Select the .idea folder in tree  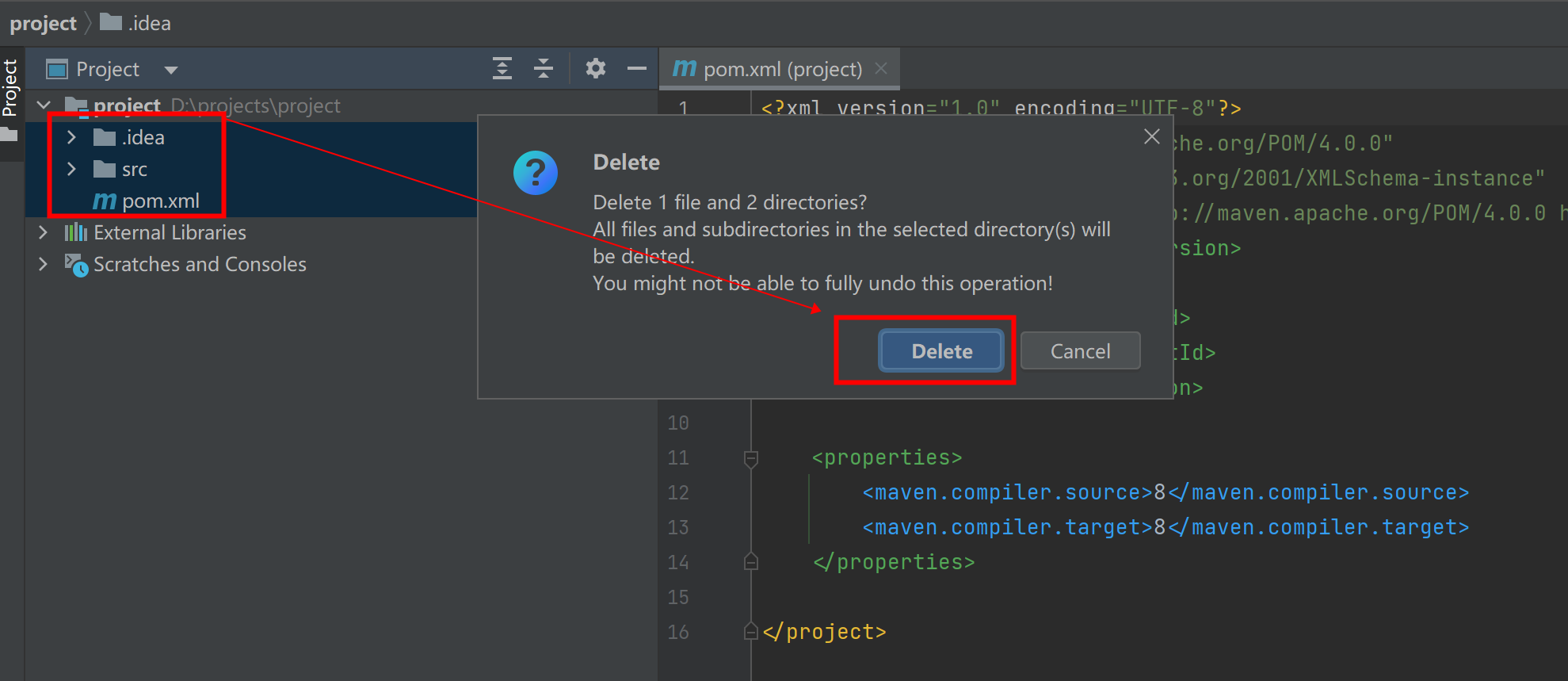tap(143, 137)
